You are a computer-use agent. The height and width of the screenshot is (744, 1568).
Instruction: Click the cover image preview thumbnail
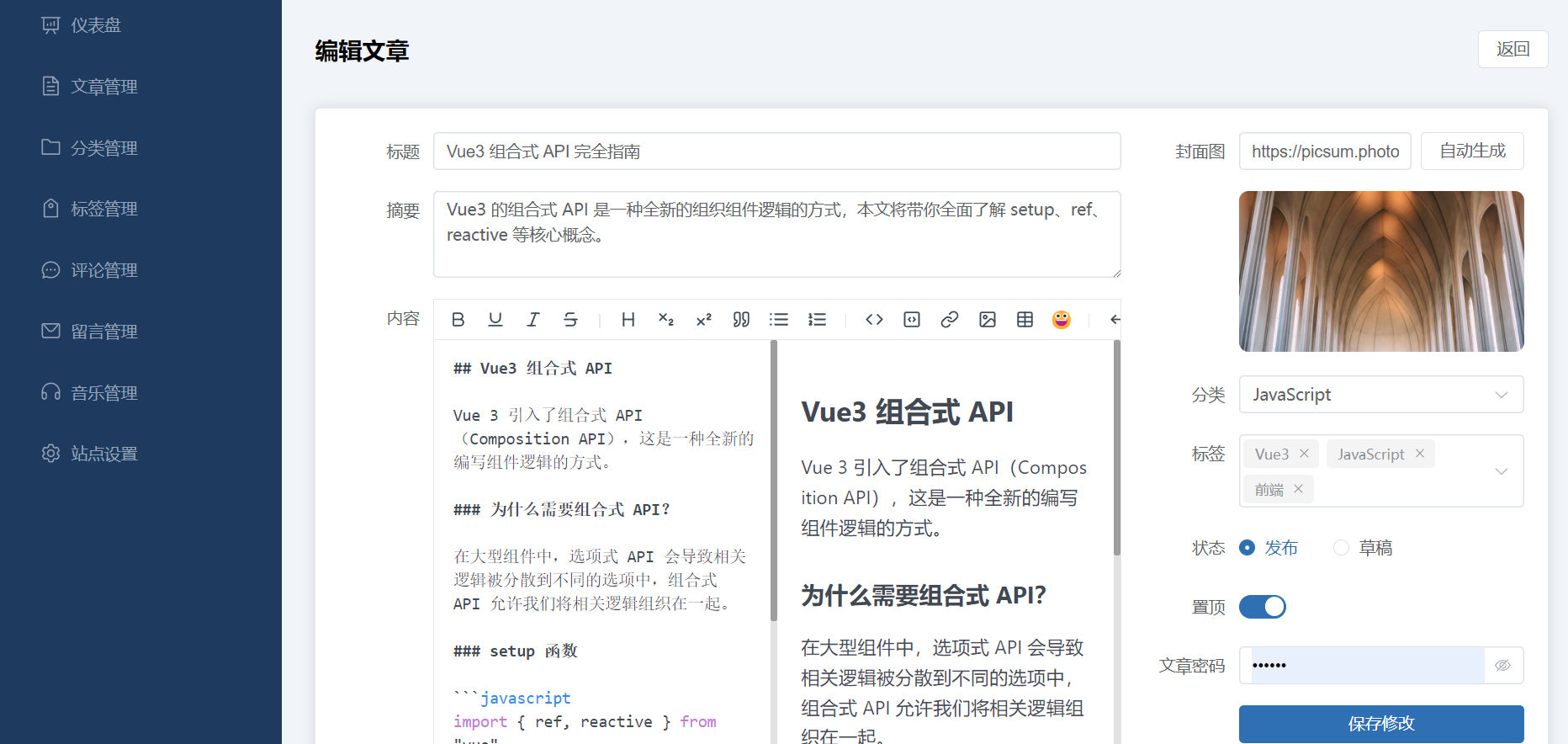point(1381,271)
